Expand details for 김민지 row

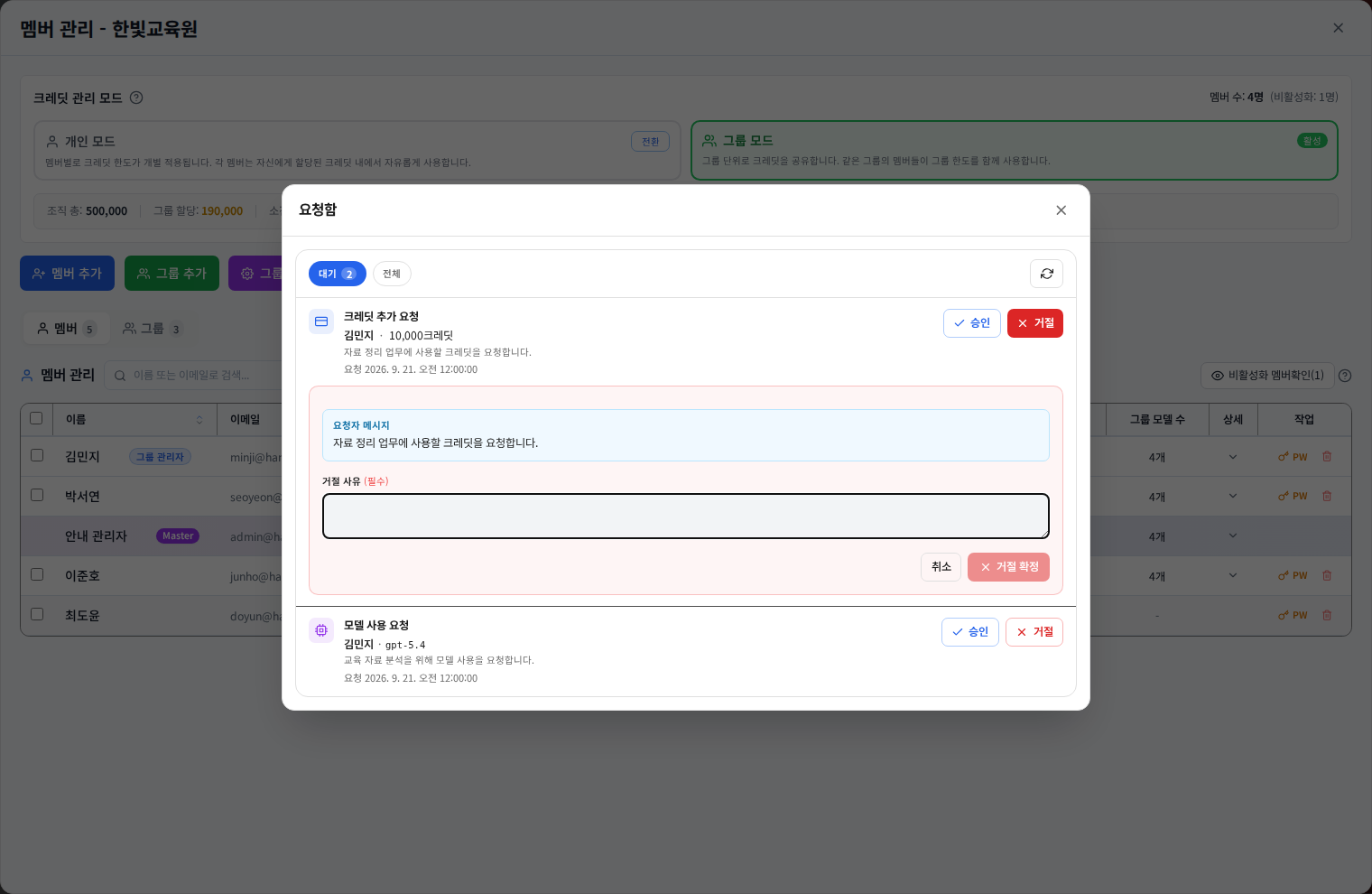coord(1233,457)
